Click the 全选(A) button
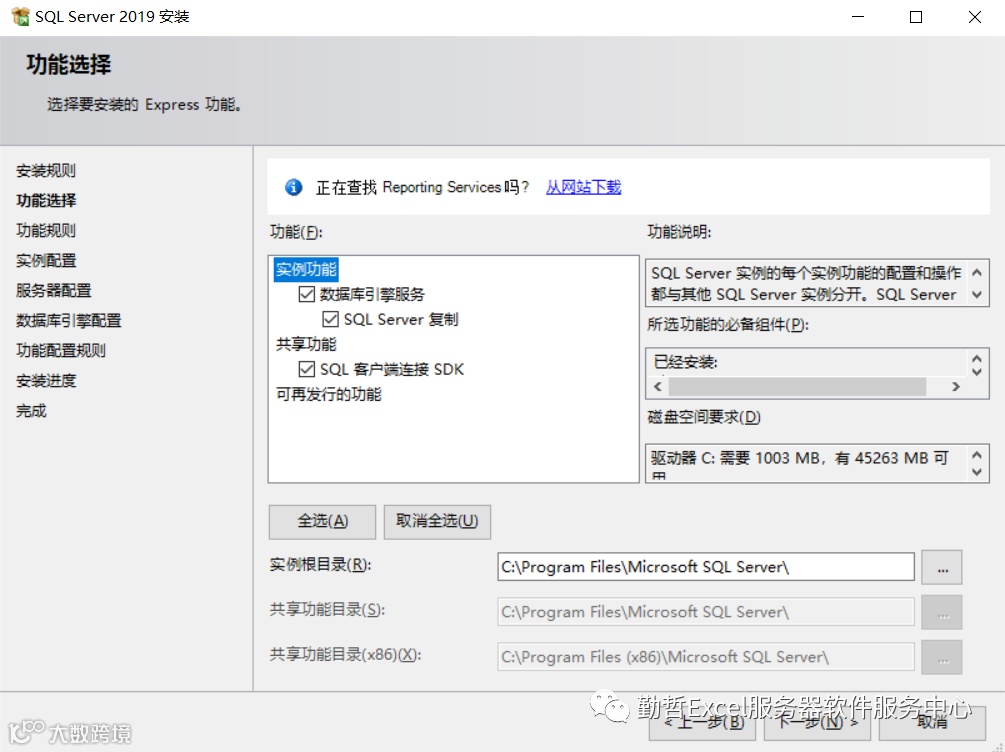1005x752 pixels. (322, 521)
